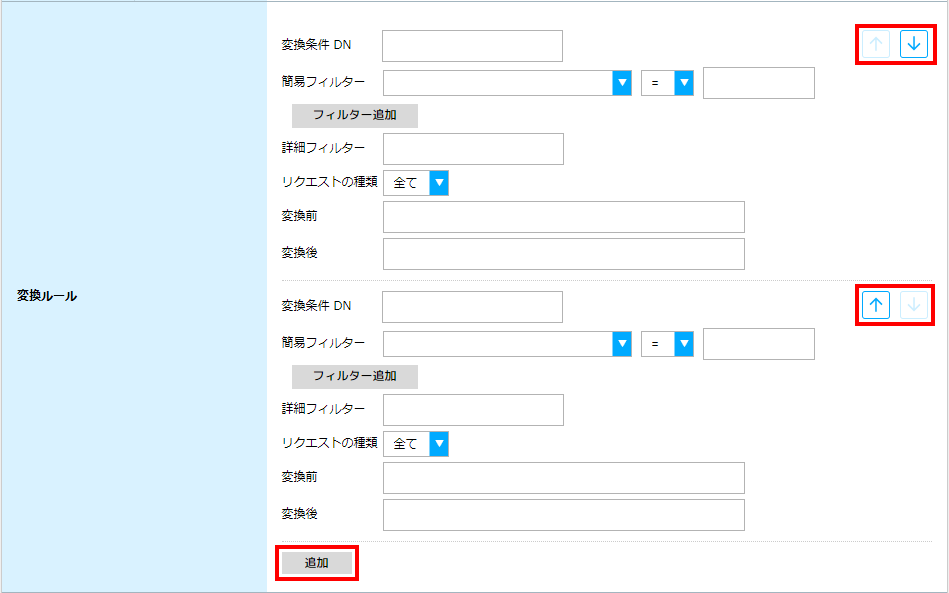The height and width of the screenshot is (593, 949).
Task: Open second rule's 簡易フィルター attribute dropdown
Action: (507, 344)
